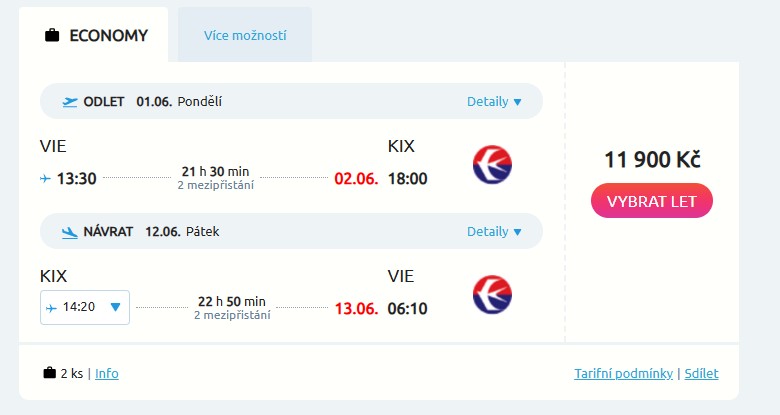Click the outbound 2 mezipřistání stopover text
Viewport: 780px width, 415px height.
point(215,185)
